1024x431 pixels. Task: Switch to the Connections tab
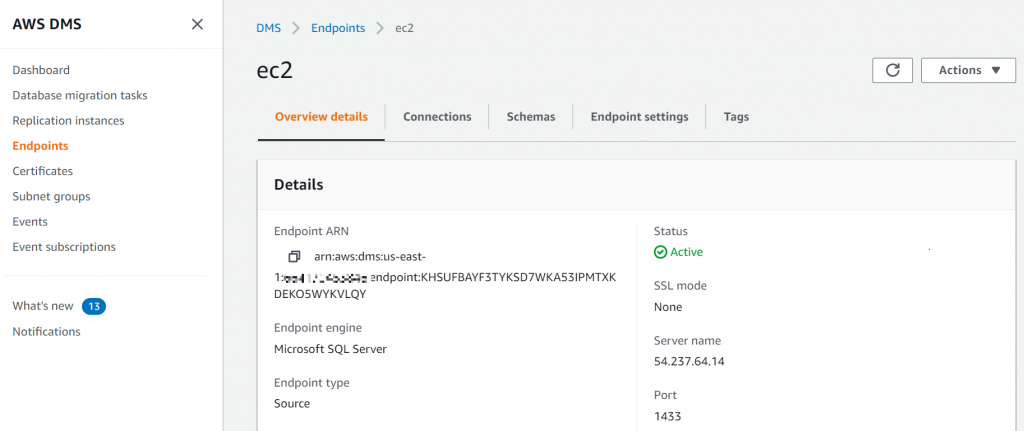[437, 117]
